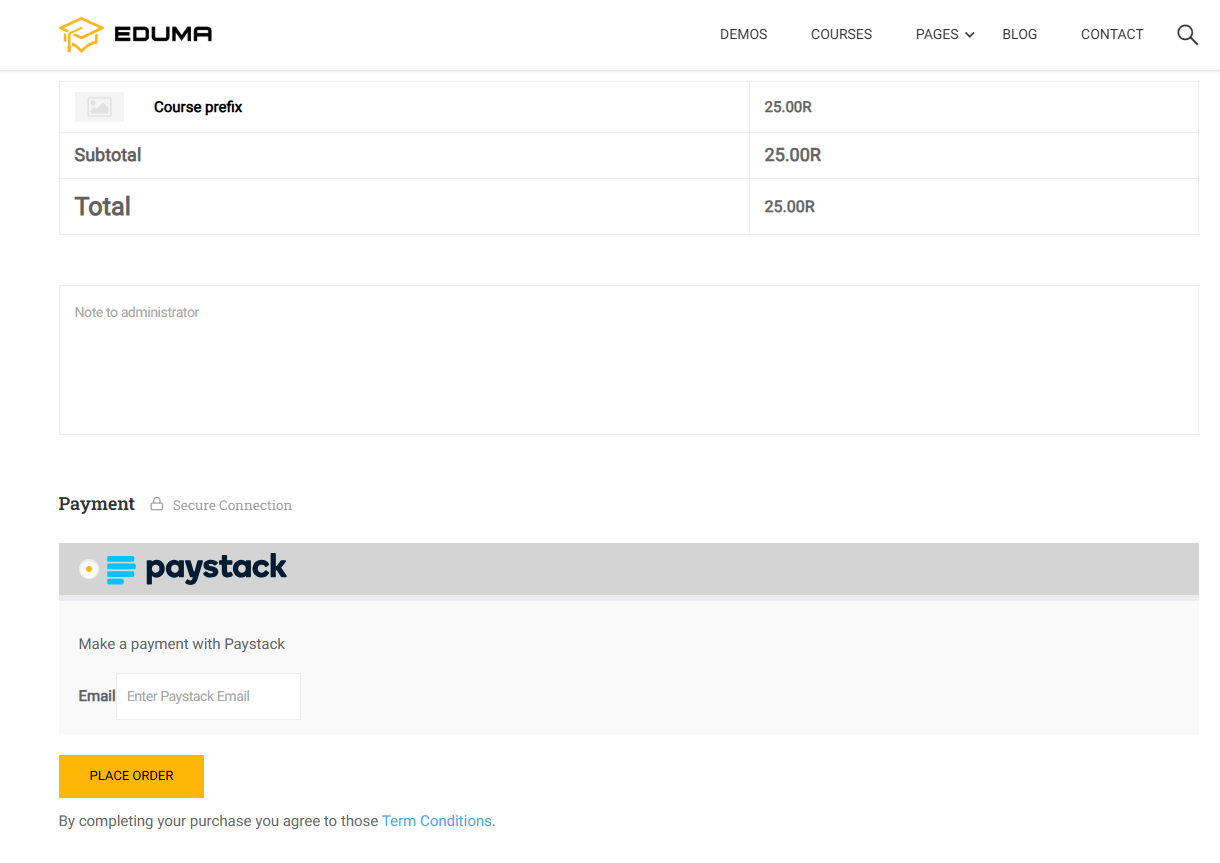Viewport: 1220px width, 863px height.
Task: Click the Payment heading
Action: pos(97,504)
